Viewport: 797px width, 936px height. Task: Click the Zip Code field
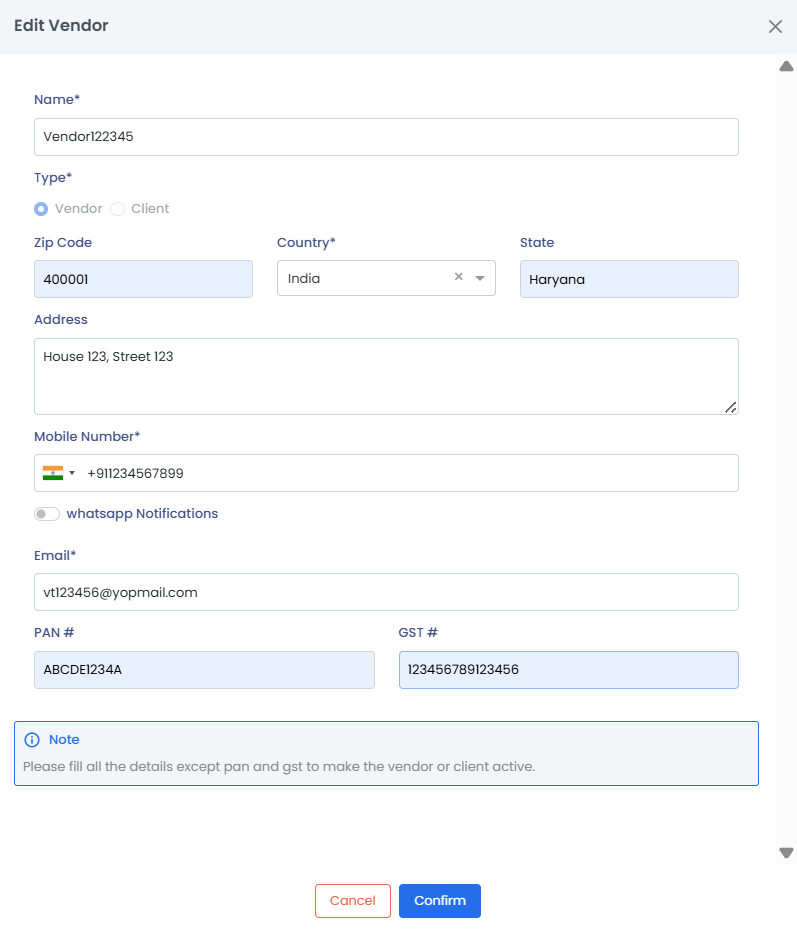[143, 279]
